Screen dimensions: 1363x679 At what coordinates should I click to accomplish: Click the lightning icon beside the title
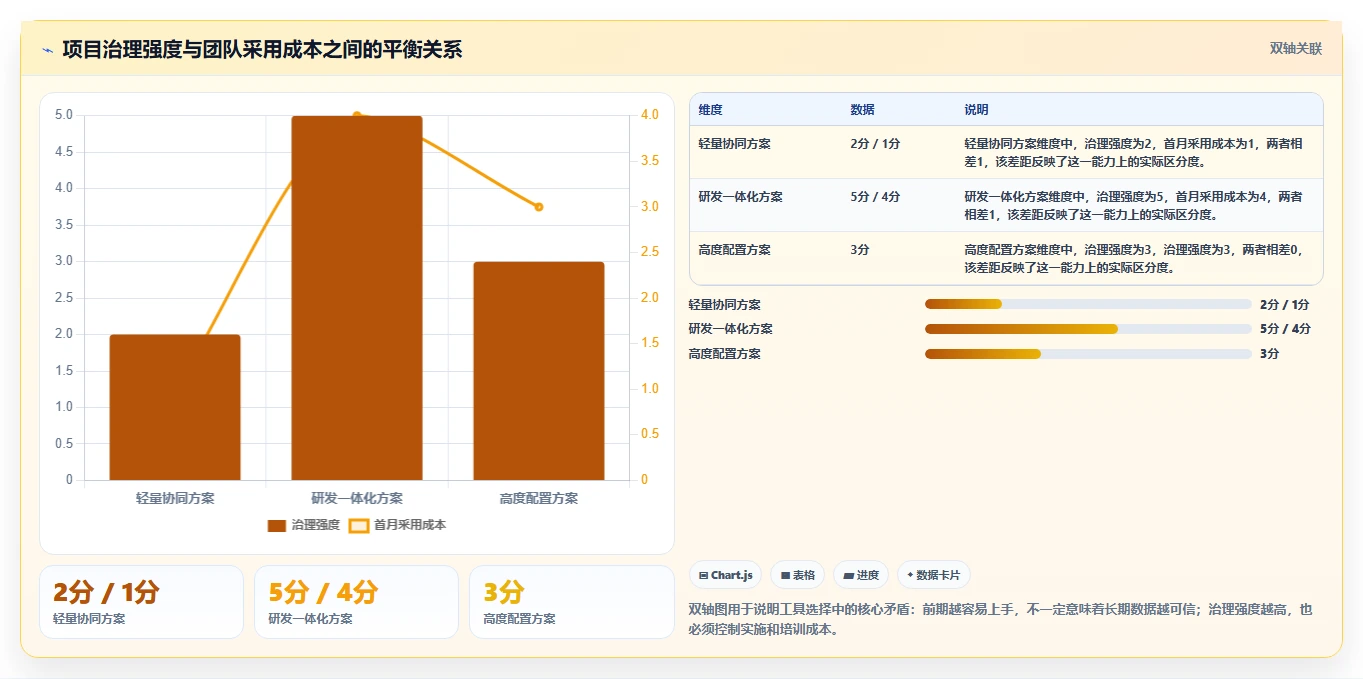(47, 50)
